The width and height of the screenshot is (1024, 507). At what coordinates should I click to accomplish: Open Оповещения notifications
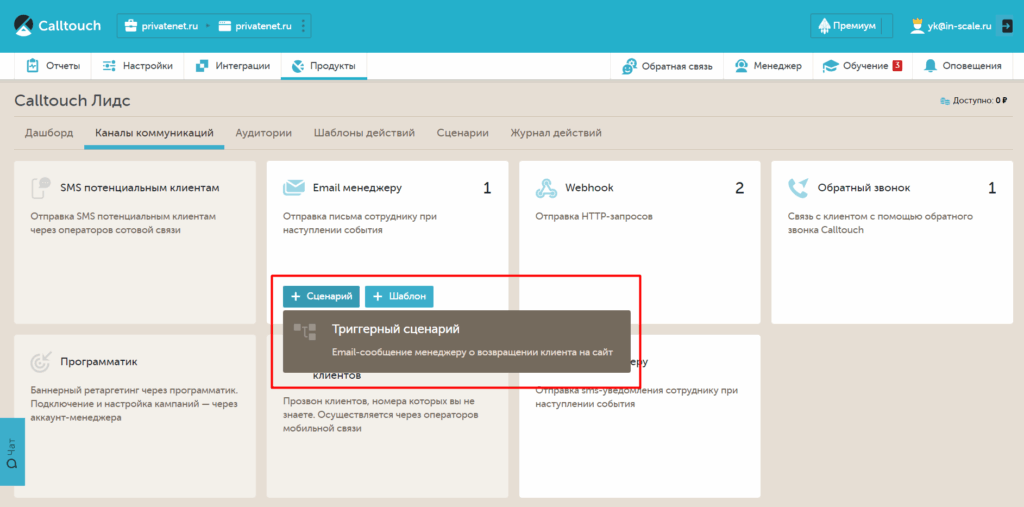[x=963, y=66]
